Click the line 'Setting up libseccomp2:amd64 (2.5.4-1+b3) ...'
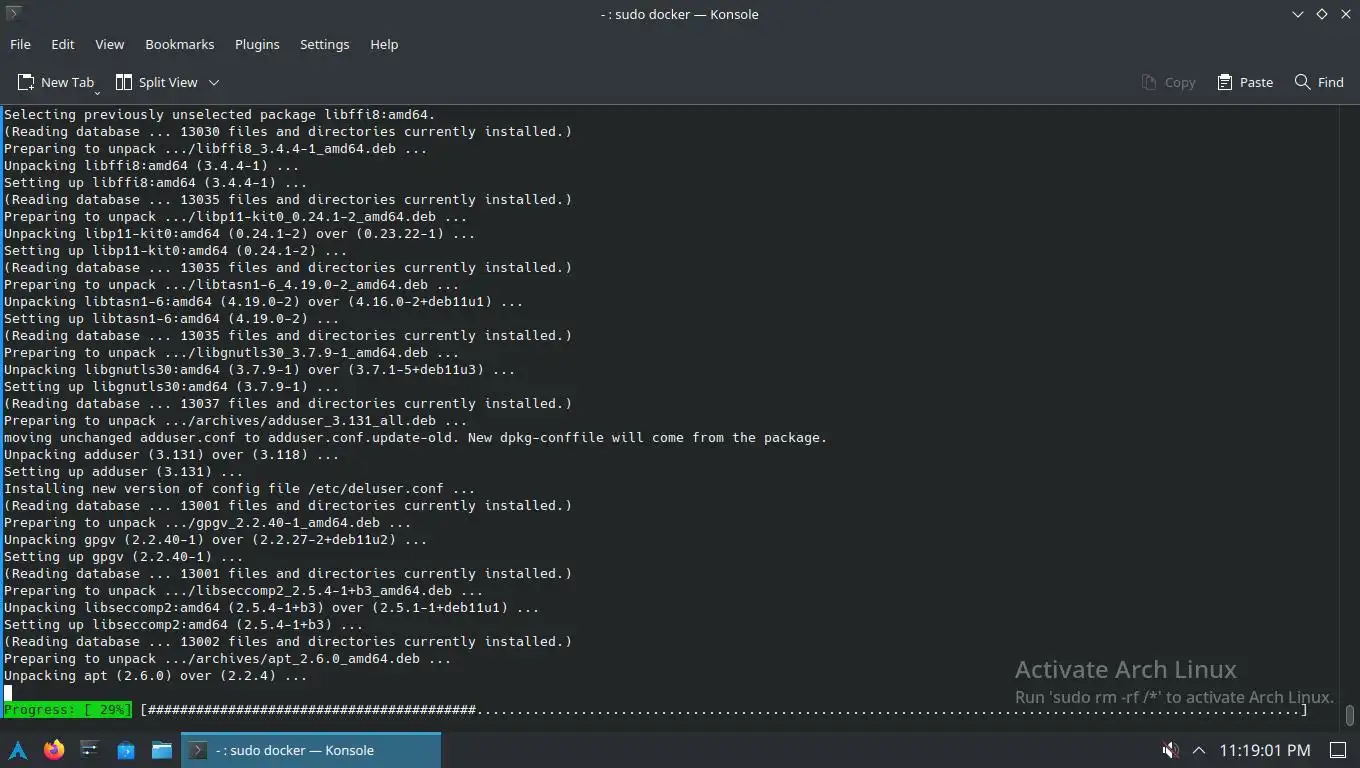Viewport: 1360px width, 768px height. (184, 624)
